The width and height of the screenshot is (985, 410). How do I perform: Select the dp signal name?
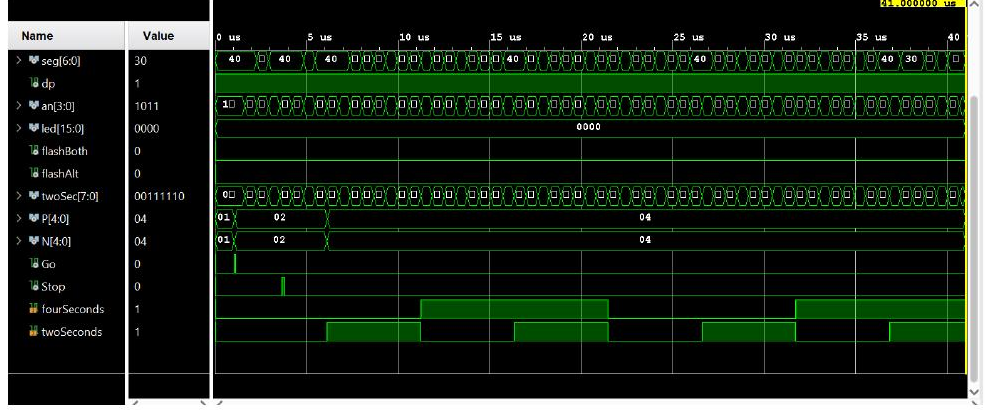click(48, 84)
